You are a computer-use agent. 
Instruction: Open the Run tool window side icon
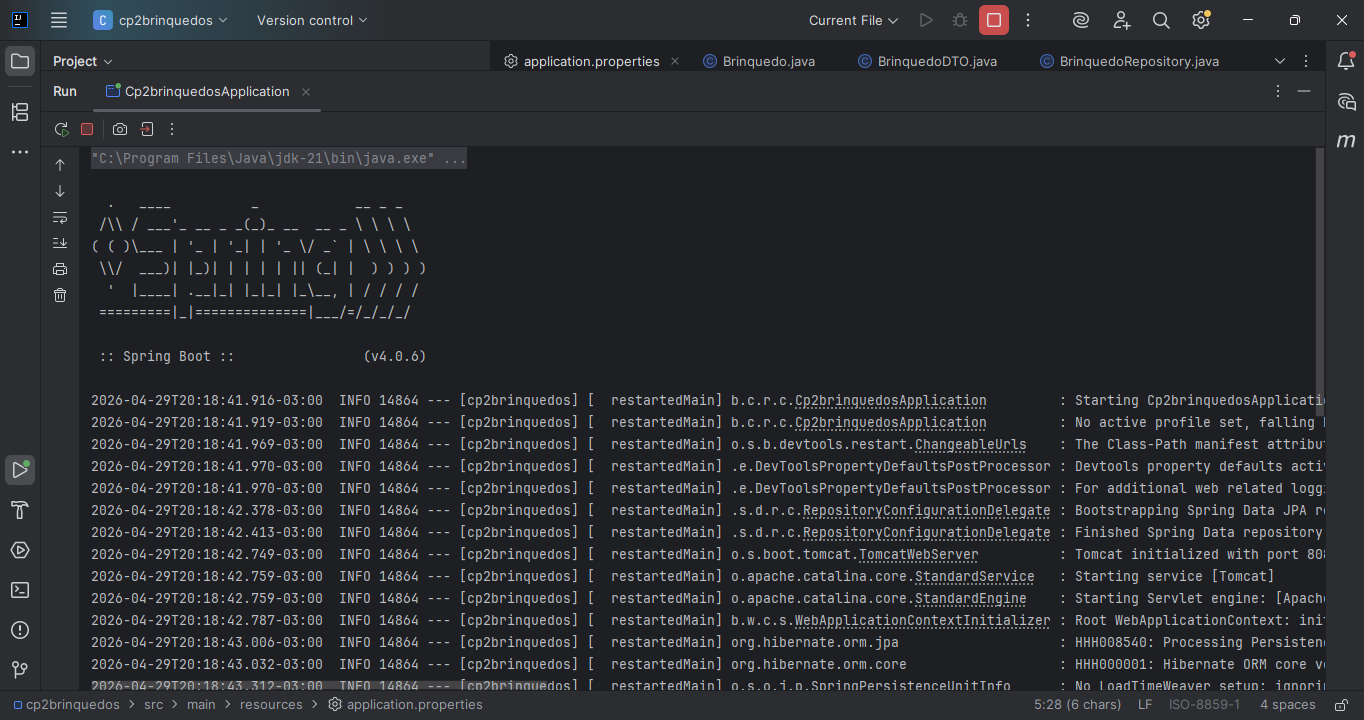click(20, 469)
